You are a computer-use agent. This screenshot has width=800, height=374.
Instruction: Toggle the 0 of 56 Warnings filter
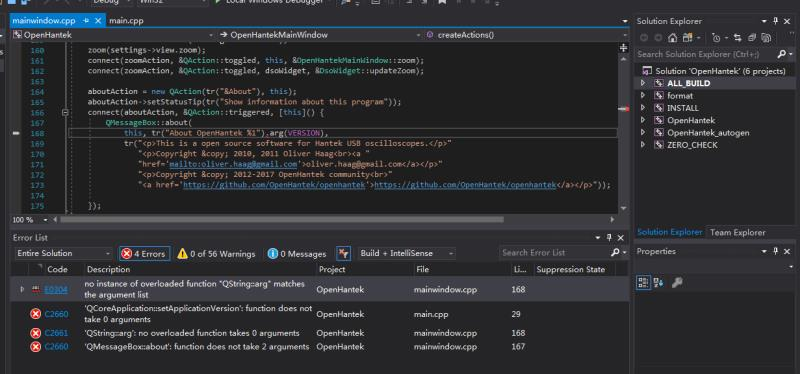click(x=216, y=254)
